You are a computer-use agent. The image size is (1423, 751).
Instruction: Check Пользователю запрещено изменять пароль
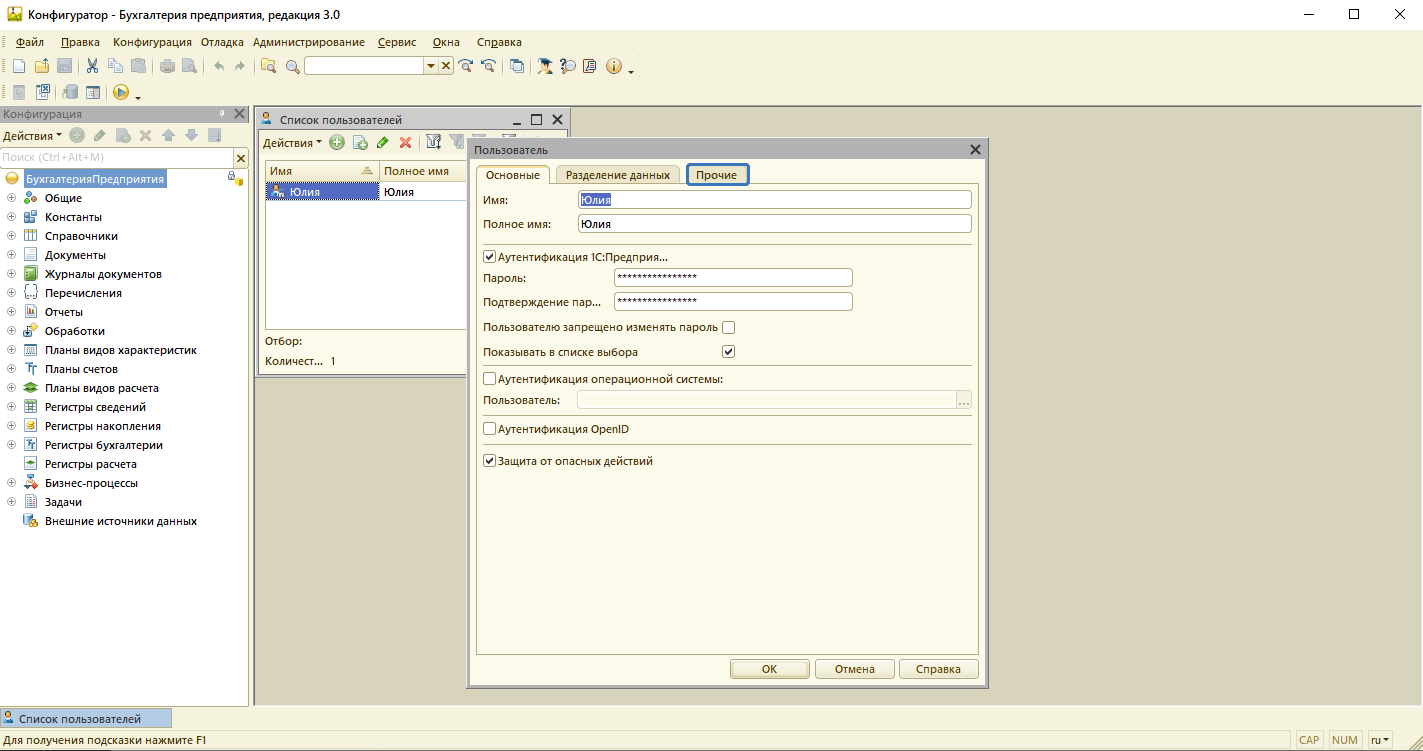coord(728,327)
